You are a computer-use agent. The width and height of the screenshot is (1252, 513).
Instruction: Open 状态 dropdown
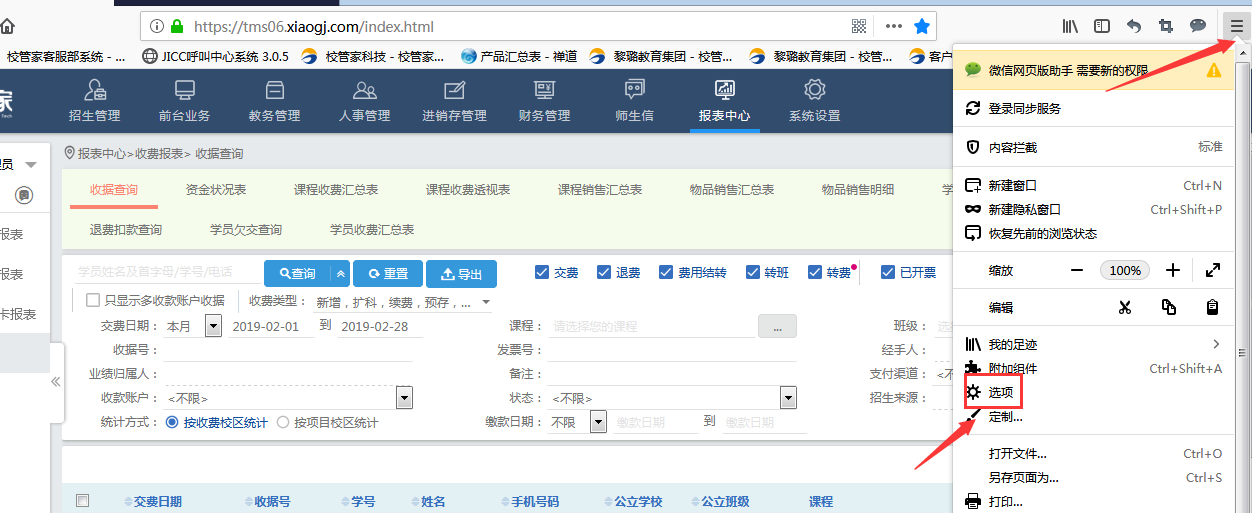click(x=789, y=398)
